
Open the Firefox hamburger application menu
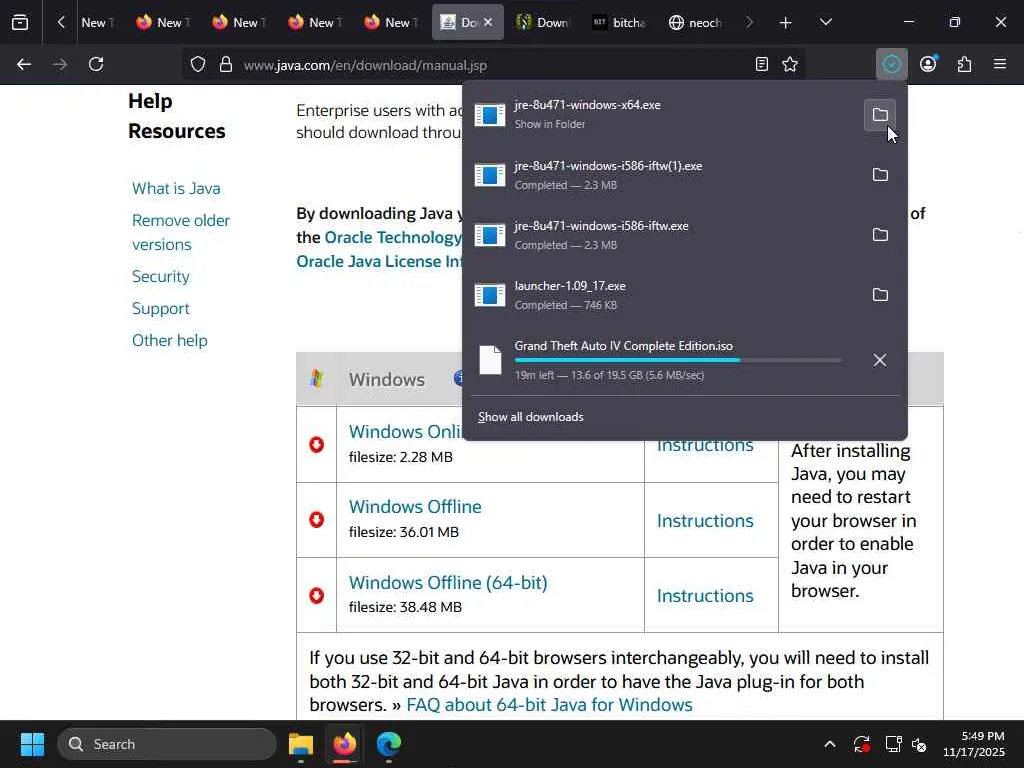point(1000,64)
